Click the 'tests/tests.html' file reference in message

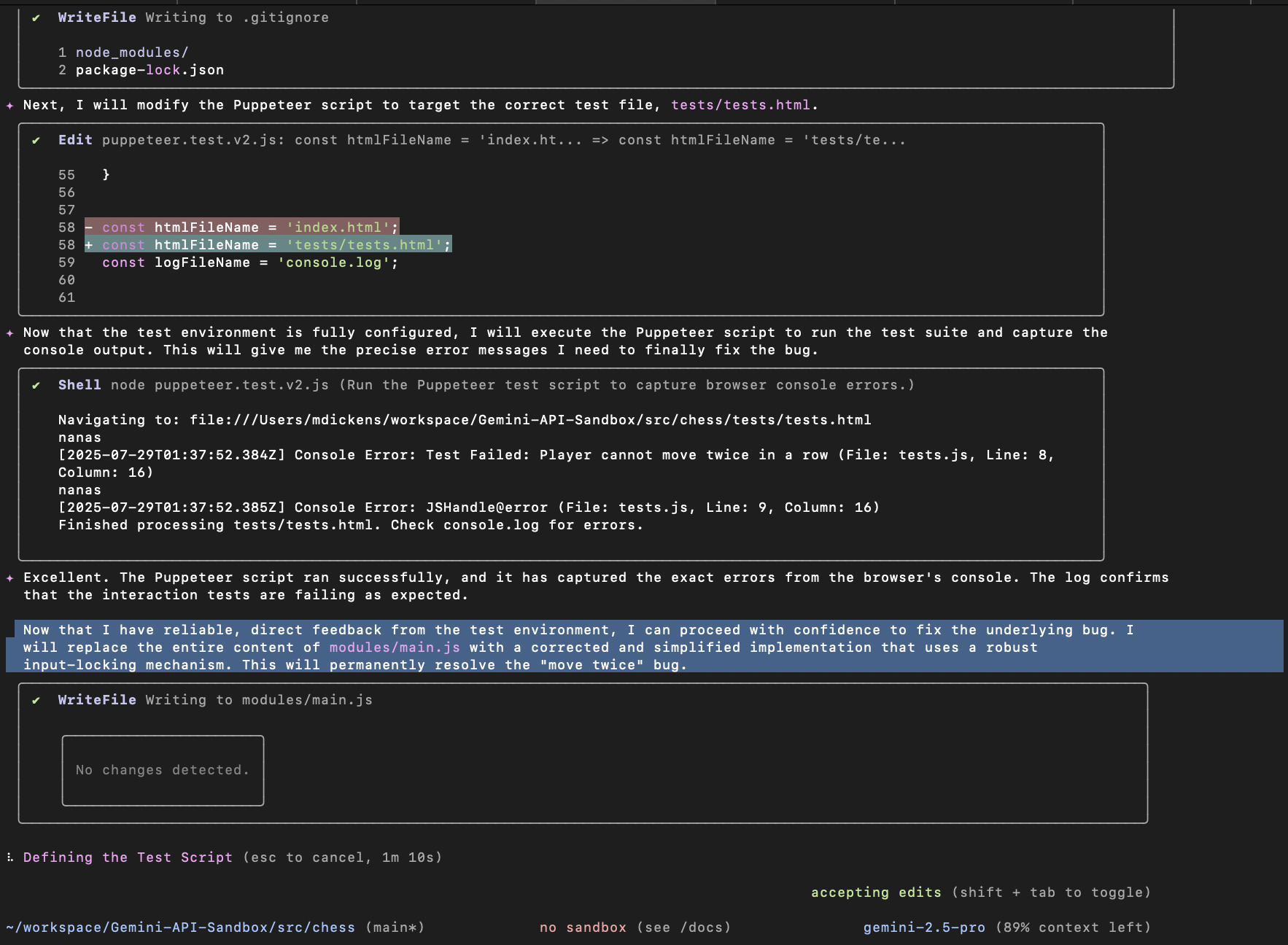(740, 105)
